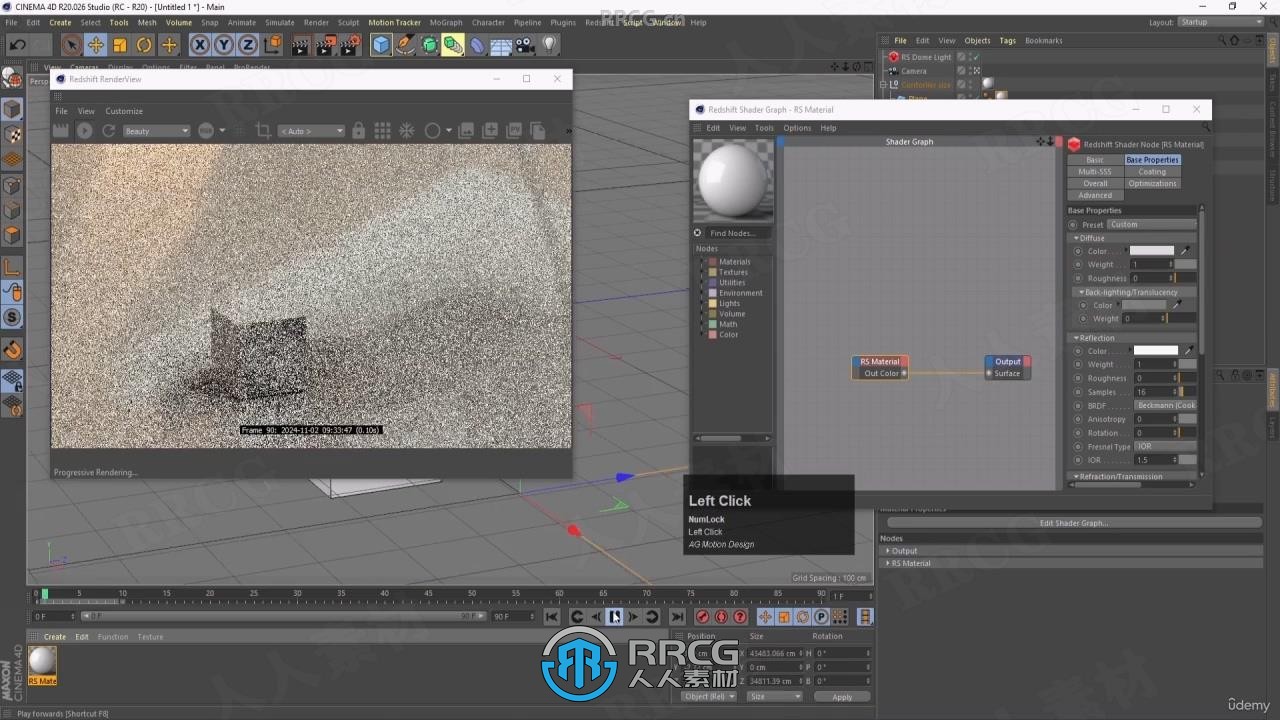Image resolution: width=1280 pixels, height=720 pixels.
Task: Switch to the Coating tab
Action: [1152, 172]
